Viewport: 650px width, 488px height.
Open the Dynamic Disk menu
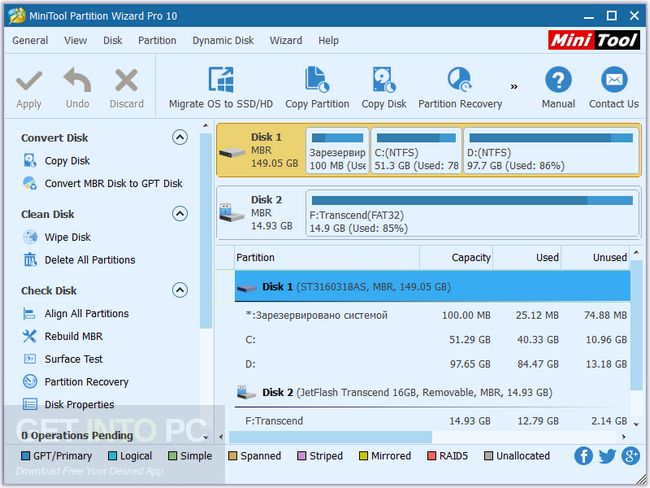pyautogui.click(x=223, y=41)
